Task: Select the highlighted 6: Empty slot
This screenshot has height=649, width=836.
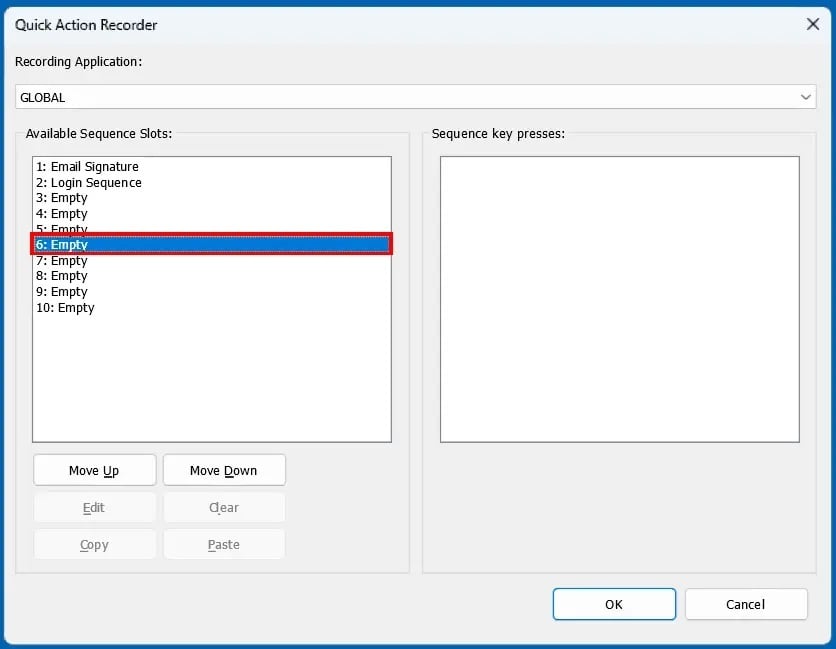Action: pos(212,244)
